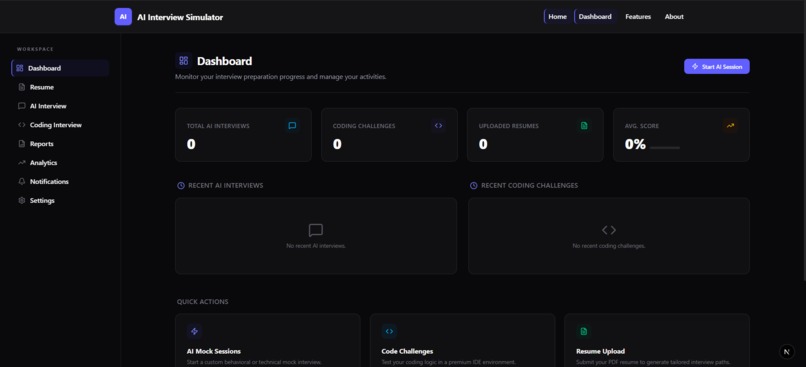The height and width of the screenshot is (367, 806).
Task: Click clock icon beside Recent Coding Challenges
Action: tap(473, 186)
